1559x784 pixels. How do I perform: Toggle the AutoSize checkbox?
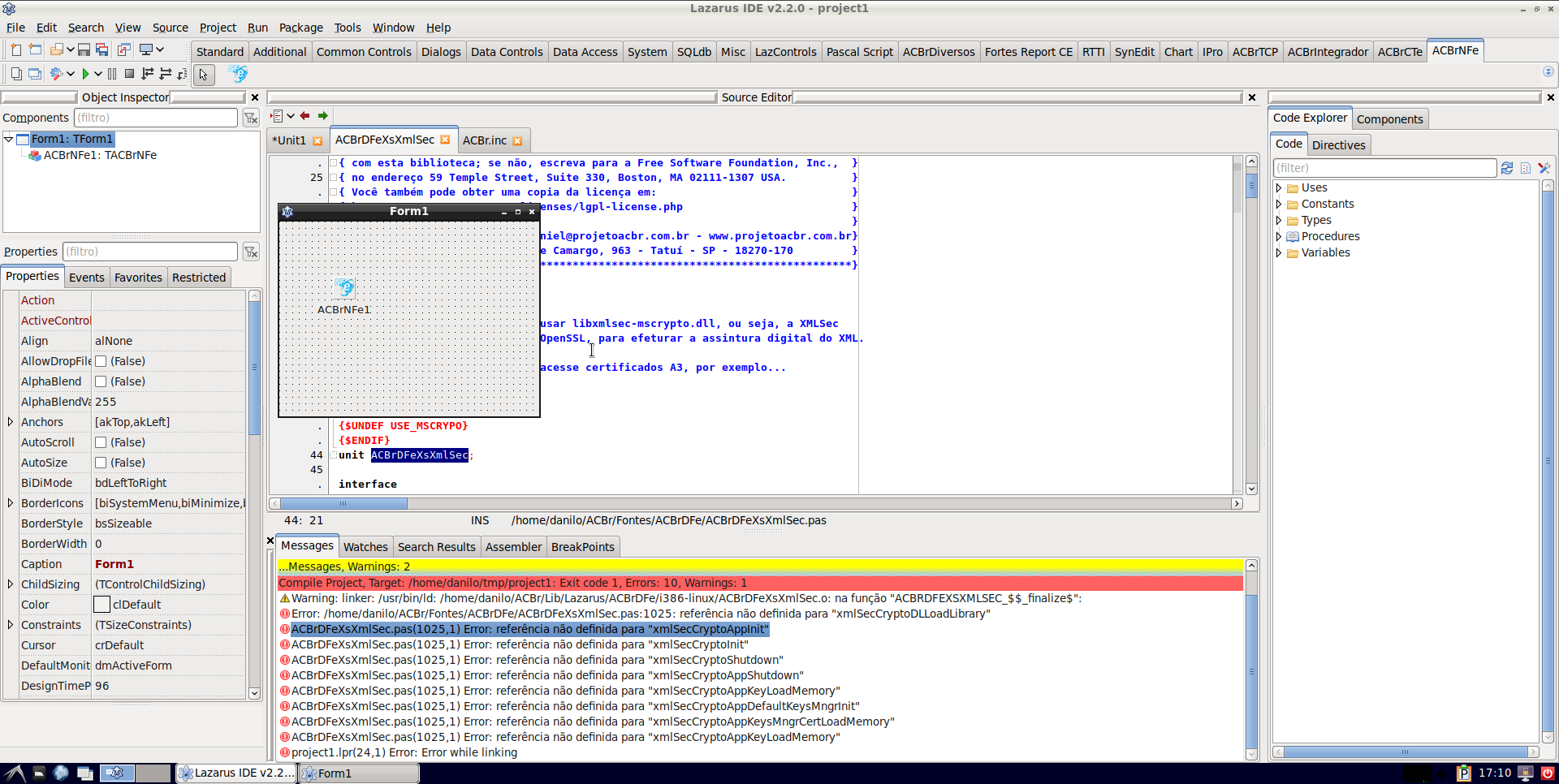(101, 463)
